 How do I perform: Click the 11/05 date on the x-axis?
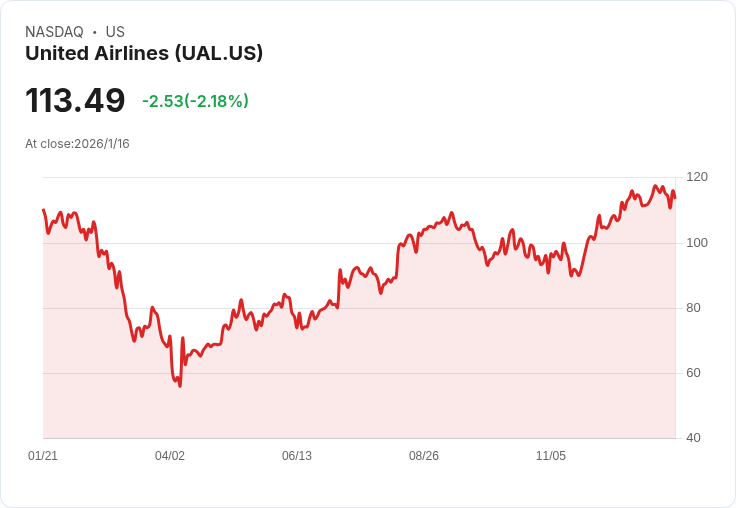tap(551, 456)
